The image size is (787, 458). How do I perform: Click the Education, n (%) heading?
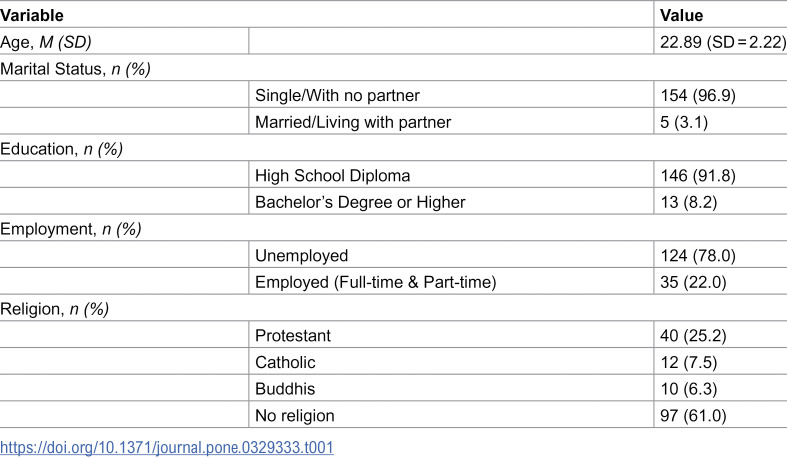[x=61, y=149]
